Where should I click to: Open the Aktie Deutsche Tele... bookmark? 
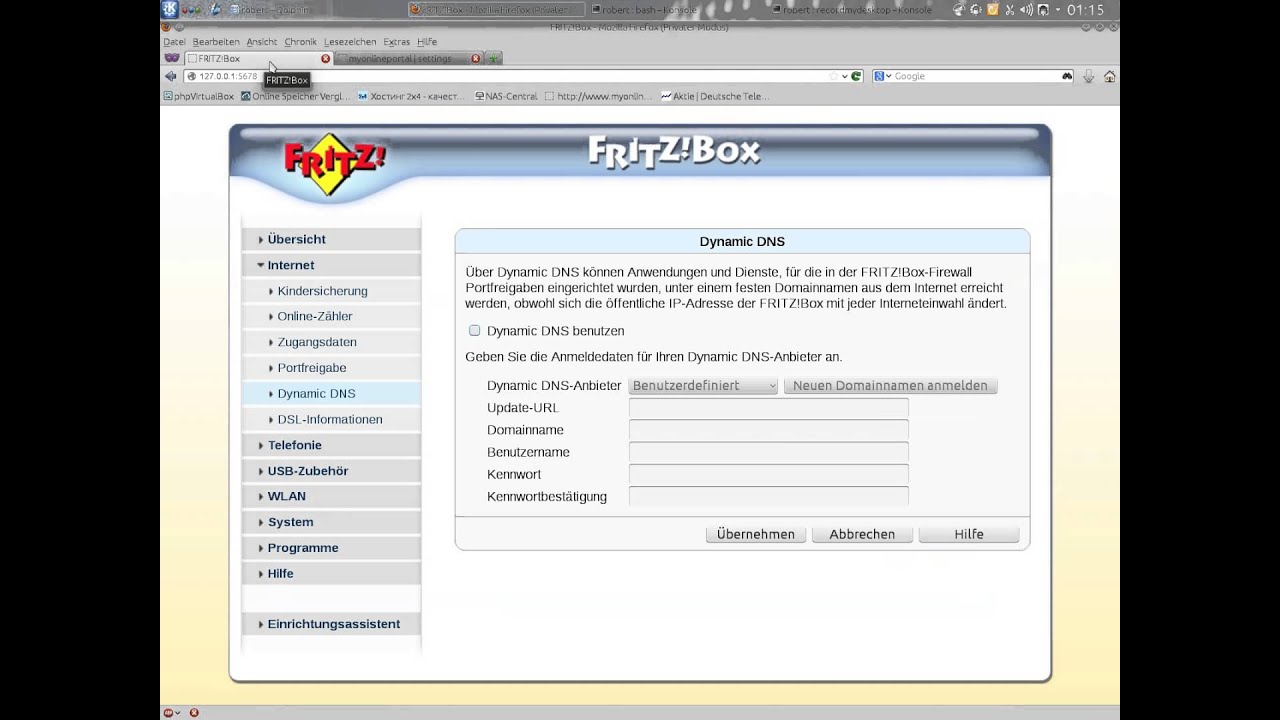pyautogui.click(x=716, y=97)
